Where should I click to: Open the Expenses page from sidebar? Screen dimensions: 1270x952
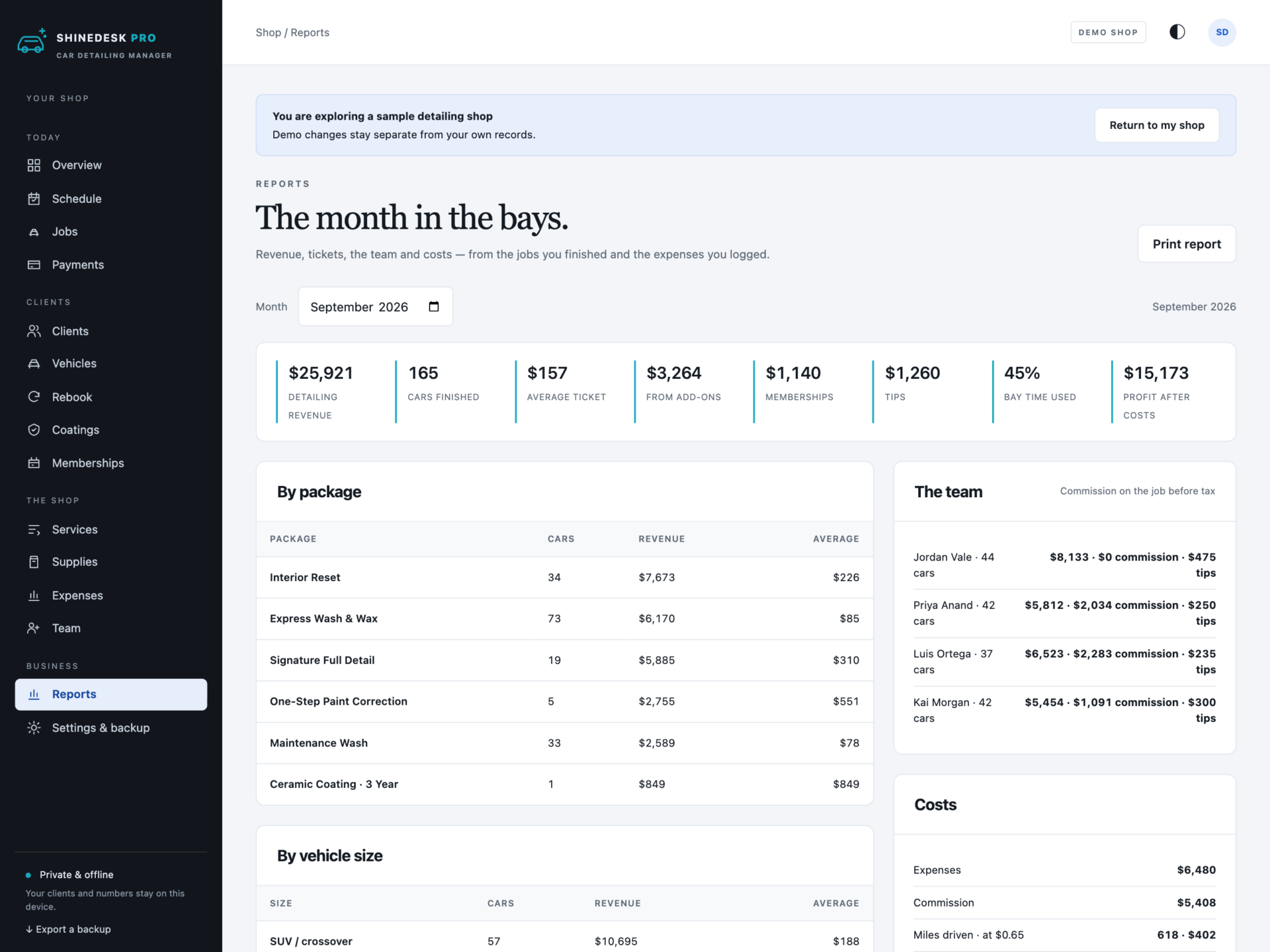click(111, 595)
